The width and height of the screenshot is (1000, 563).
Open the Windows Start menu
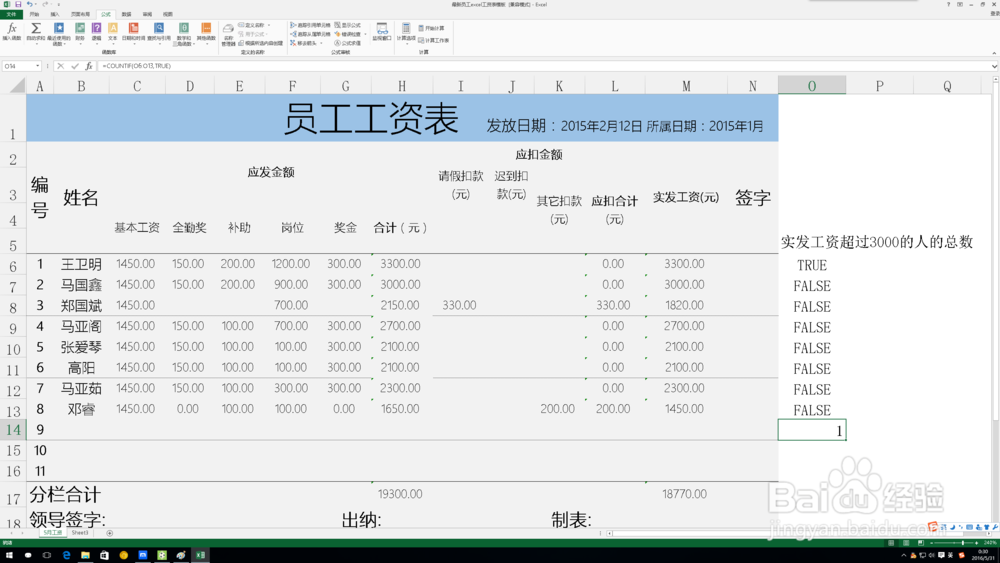(9, 555)
